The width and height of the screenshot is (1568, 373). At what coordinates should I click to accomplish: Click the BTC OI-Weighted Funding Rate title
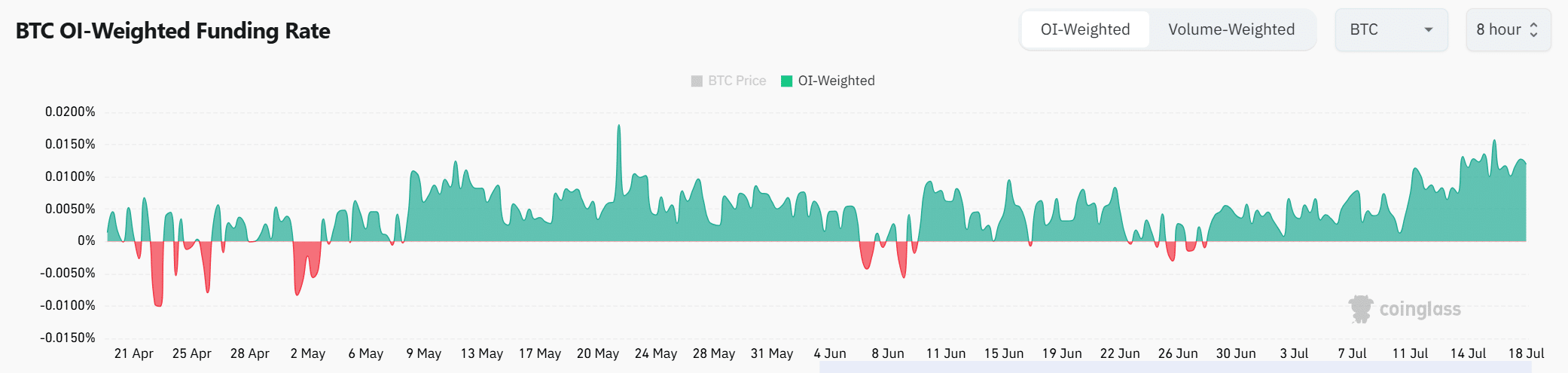point(173,31)
